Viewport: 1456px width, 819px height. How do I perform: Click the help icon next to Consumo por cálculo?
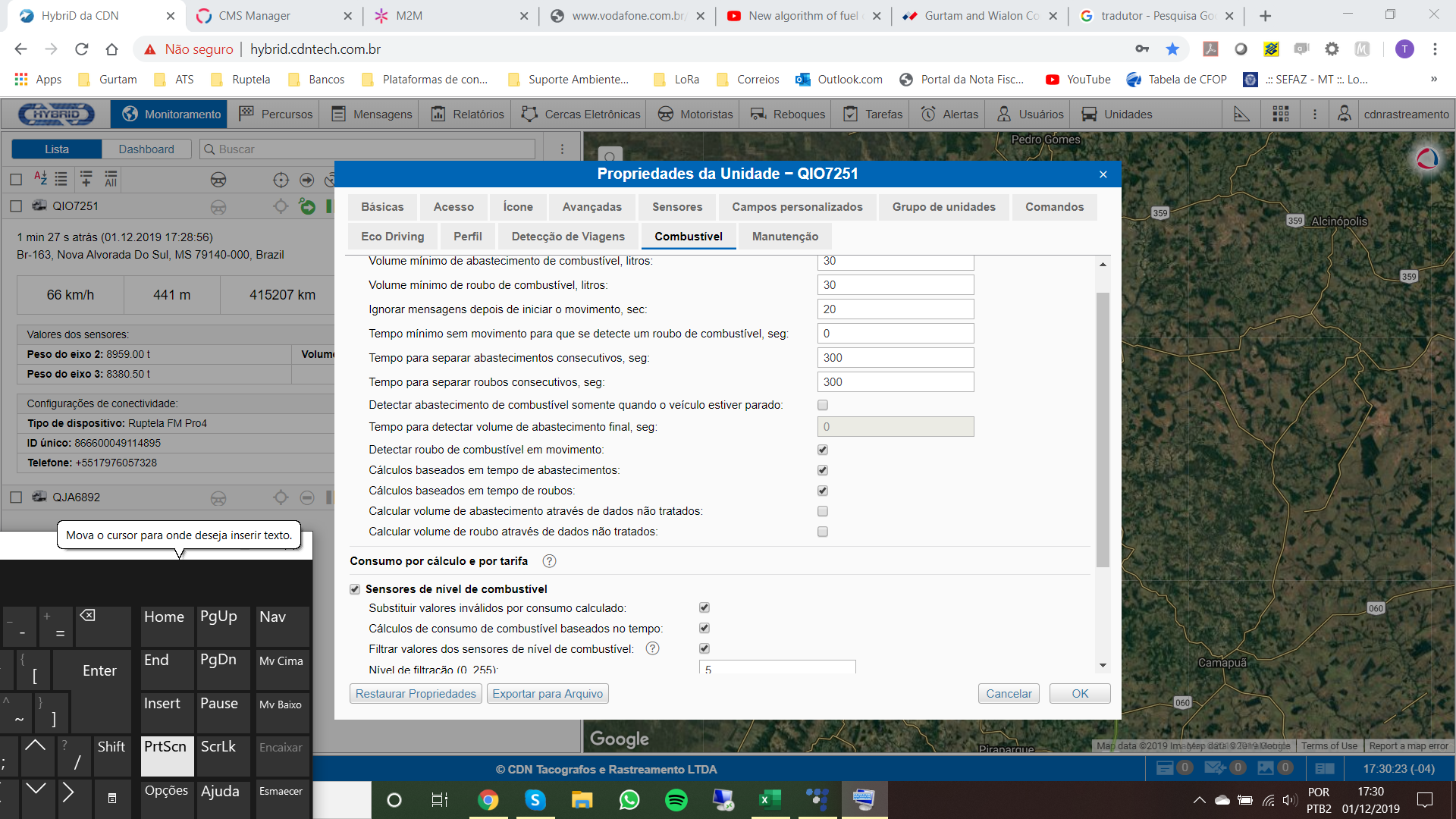coord(550,561)
